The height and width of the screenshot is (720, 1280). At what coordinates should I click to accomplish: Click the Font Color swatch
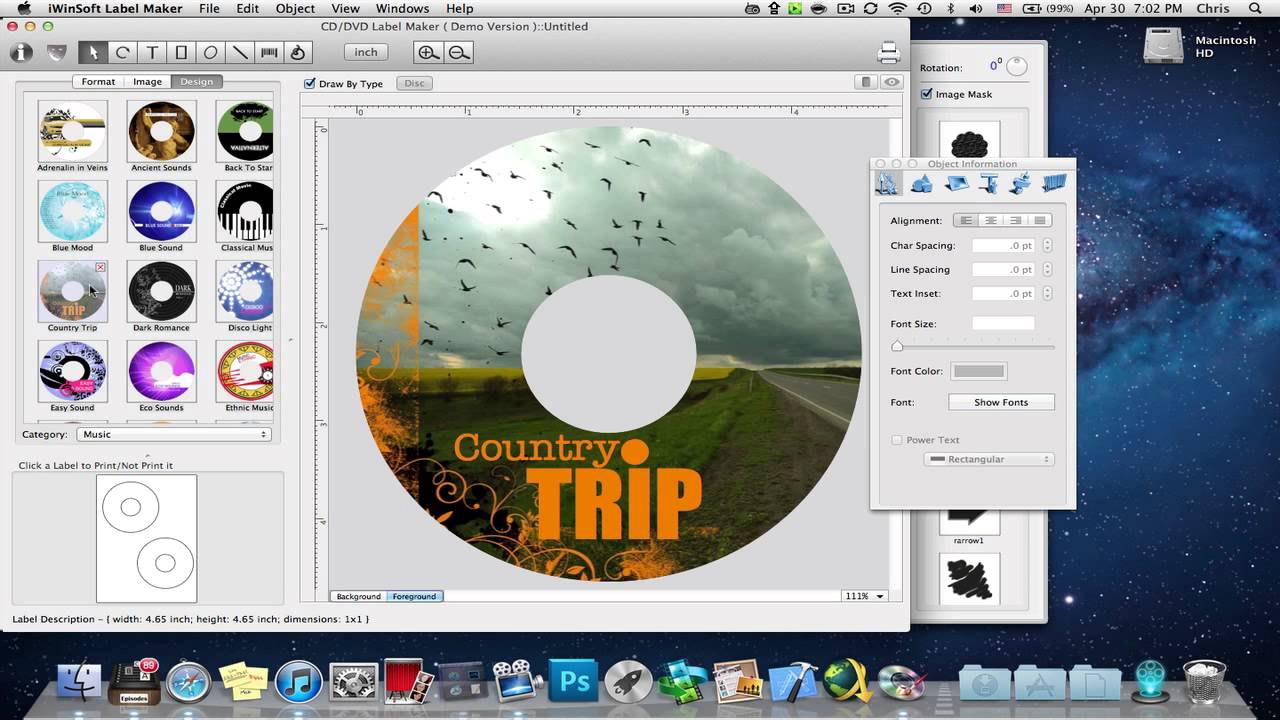click(x=978, y=370)
